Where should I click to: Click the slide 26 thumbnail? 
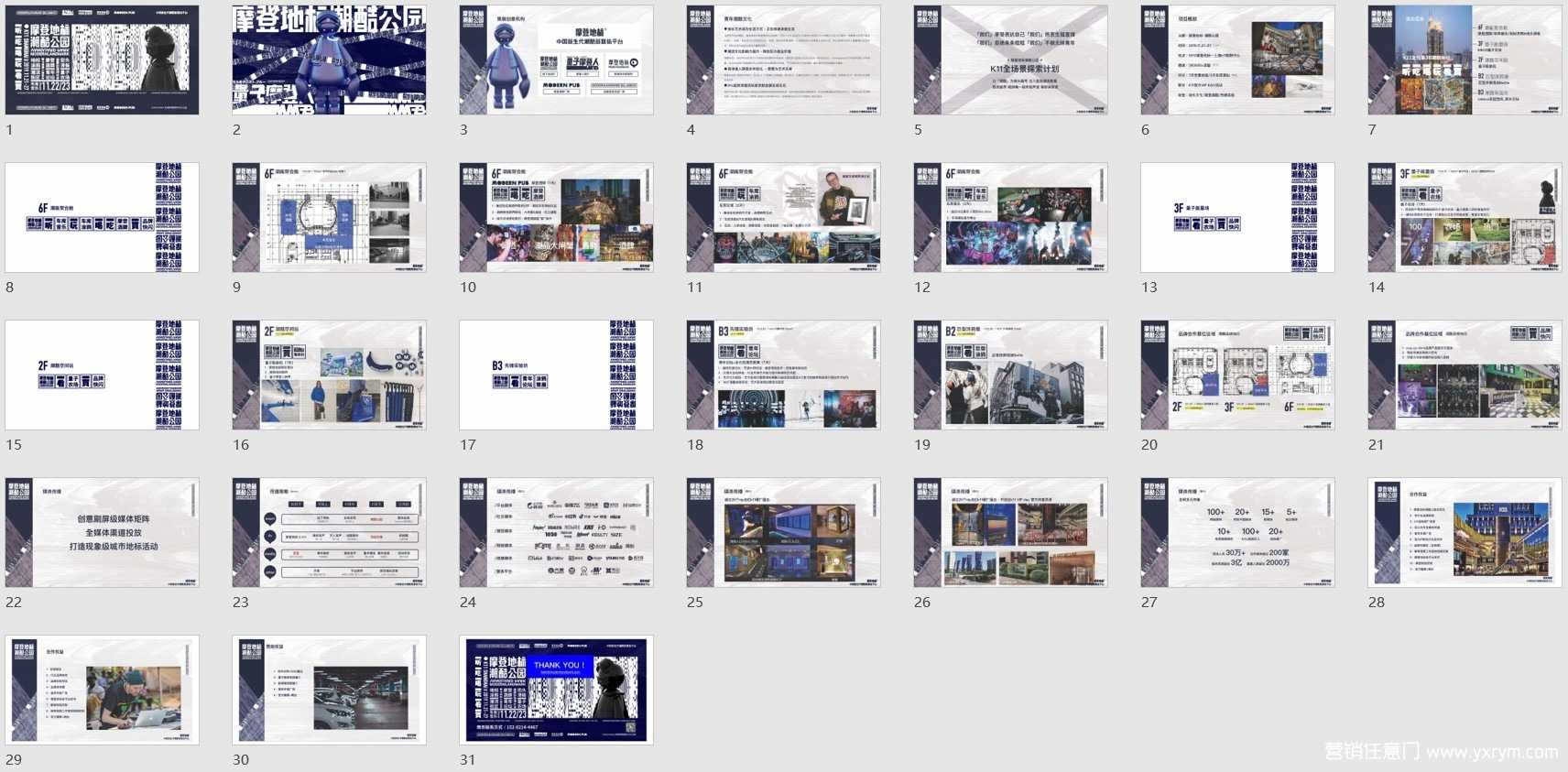coord(1011,533)
